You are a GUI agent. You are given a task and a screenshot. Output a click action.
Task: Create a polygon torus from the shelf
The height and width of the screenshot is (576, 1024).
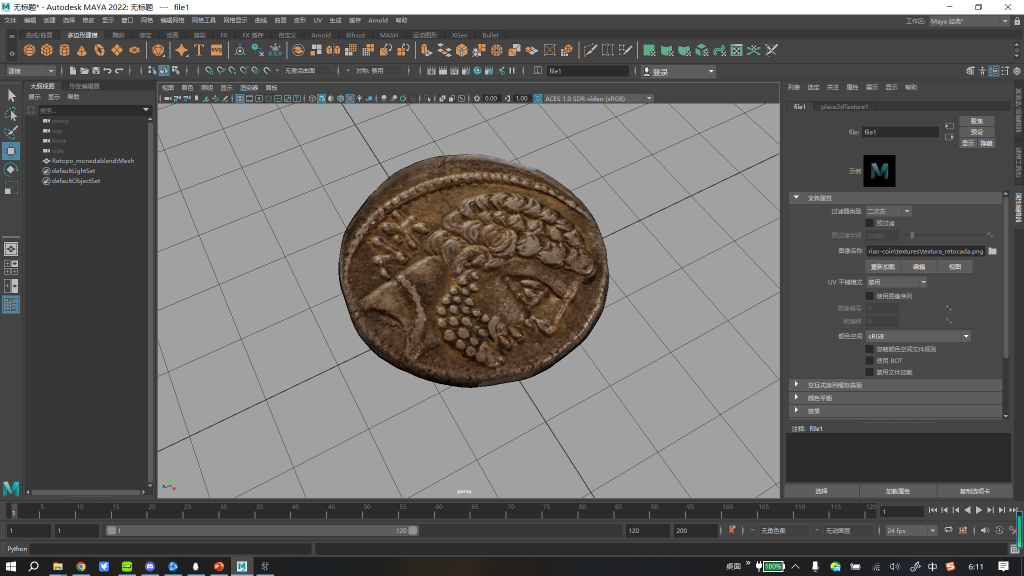point(99,50)
